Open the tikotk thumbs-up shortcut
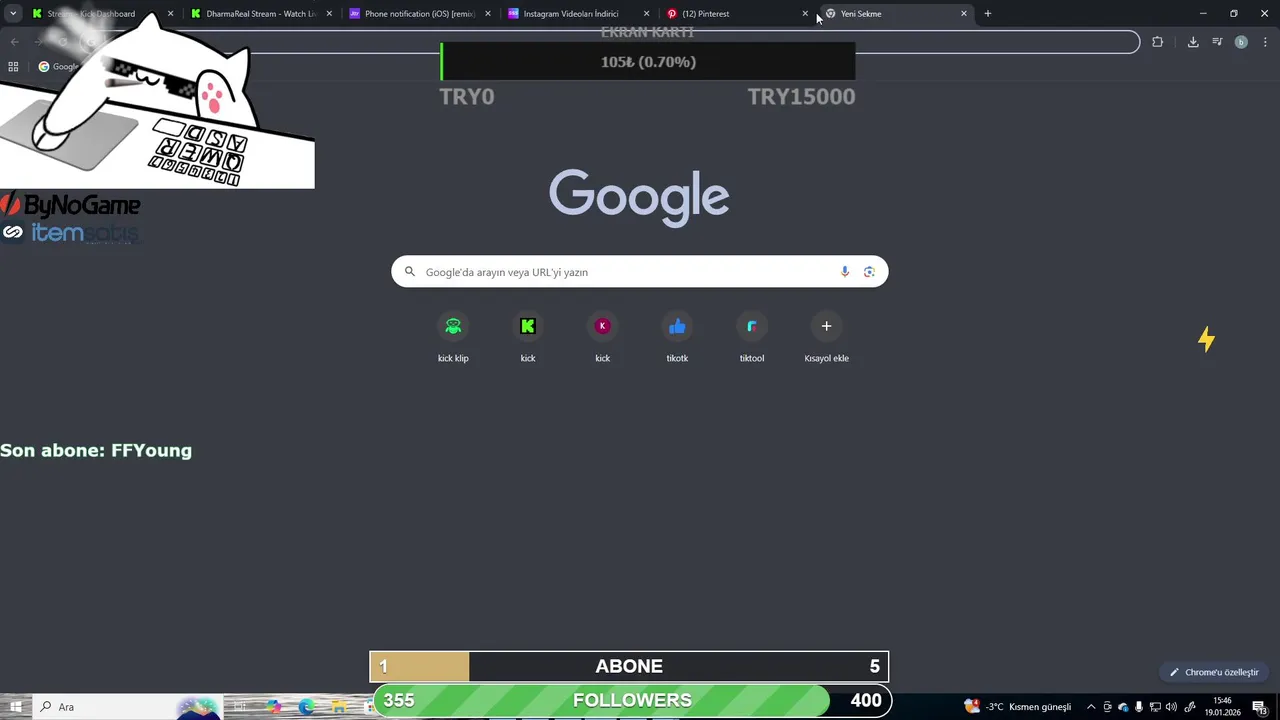Screen dimensions: 1280x720 coord(677,338)
